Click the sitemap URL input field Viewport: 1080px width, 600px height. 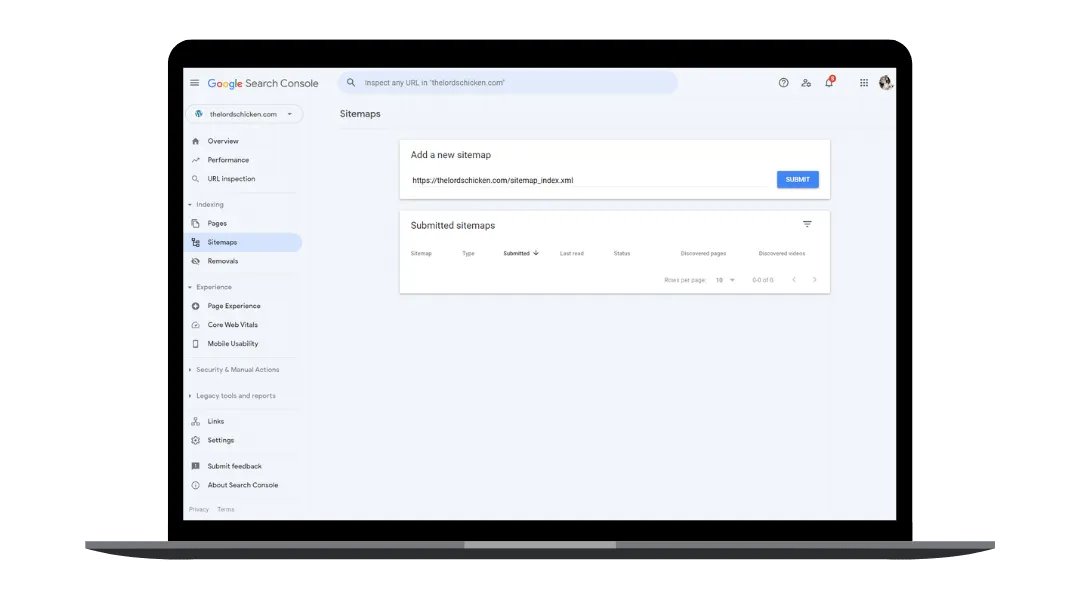[x=590, y=180]
